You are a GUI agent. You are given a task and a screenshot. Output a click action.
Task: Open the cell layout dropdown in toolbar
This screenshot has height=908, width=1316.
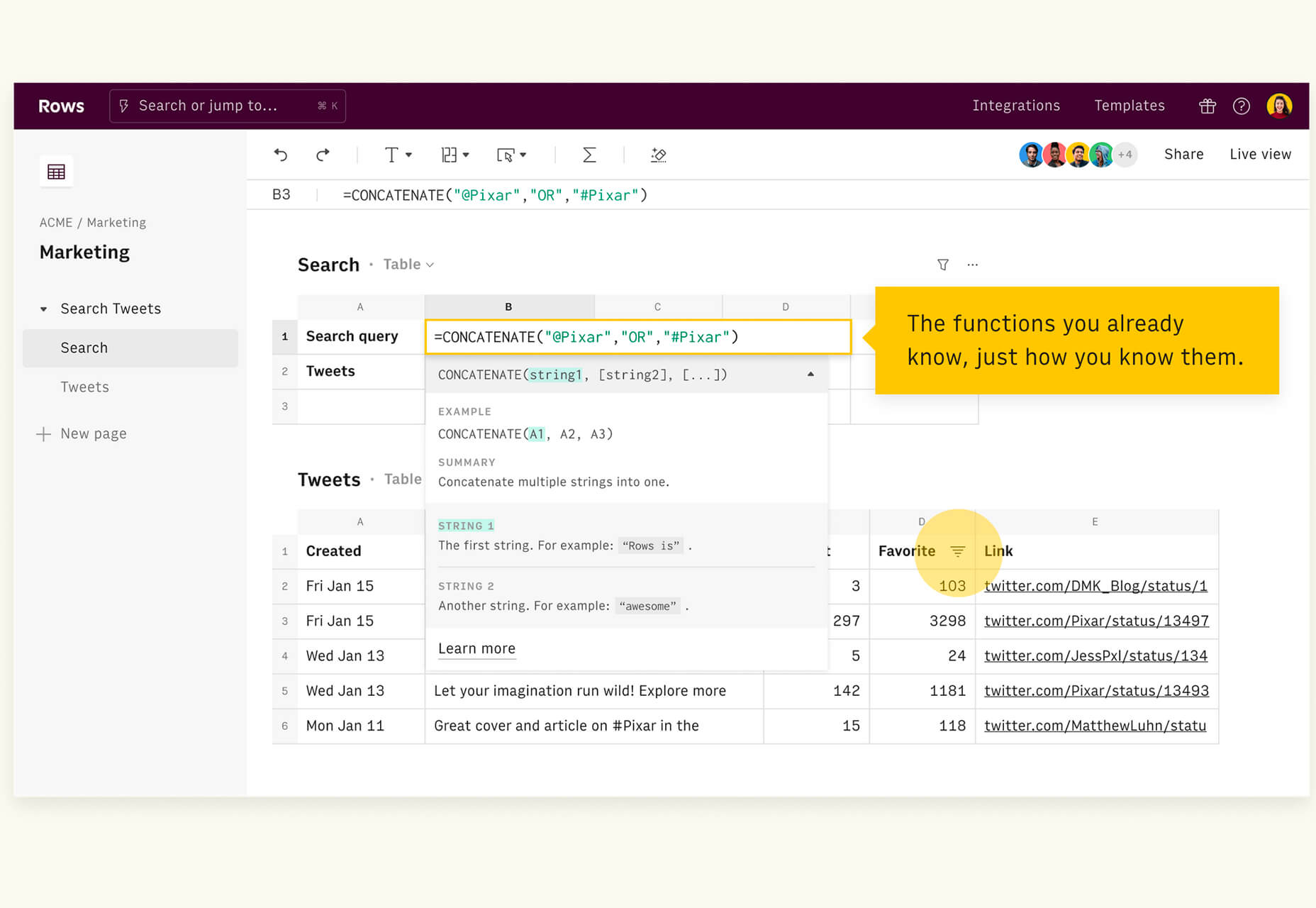pyautogui.click(x=455, y=155)
